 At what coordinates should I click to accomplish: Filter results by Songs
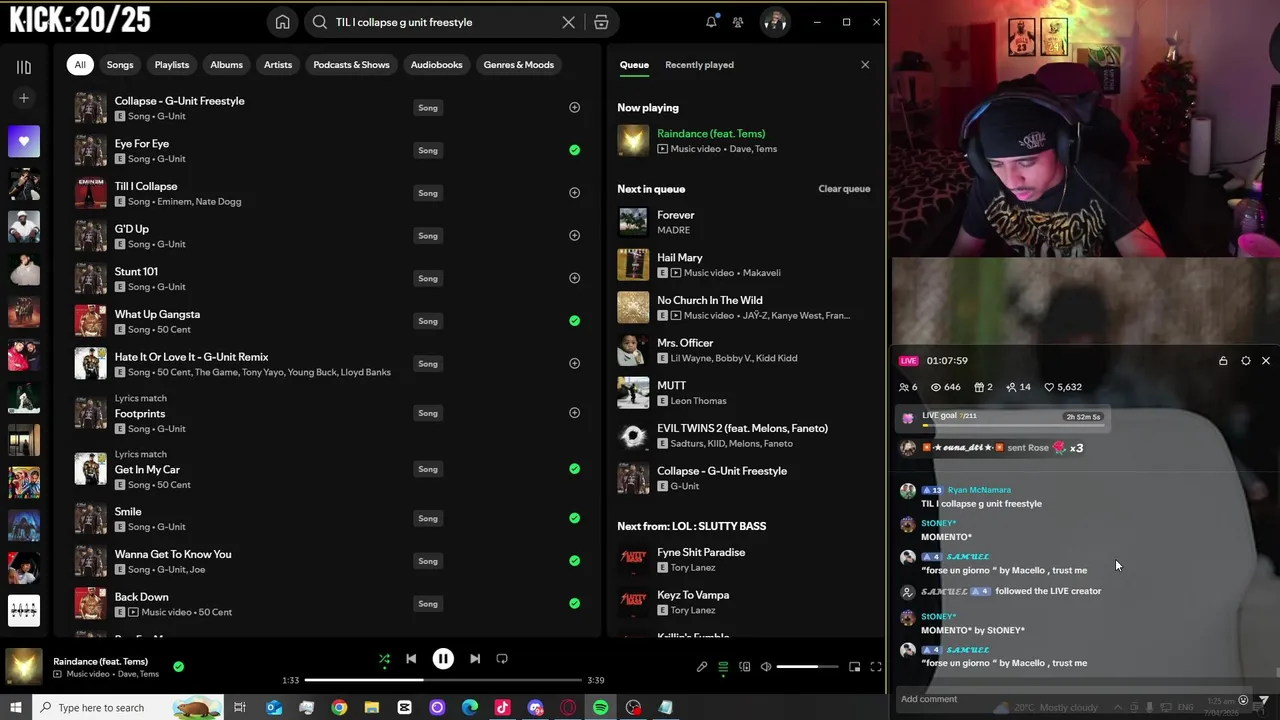click(120, 65)
